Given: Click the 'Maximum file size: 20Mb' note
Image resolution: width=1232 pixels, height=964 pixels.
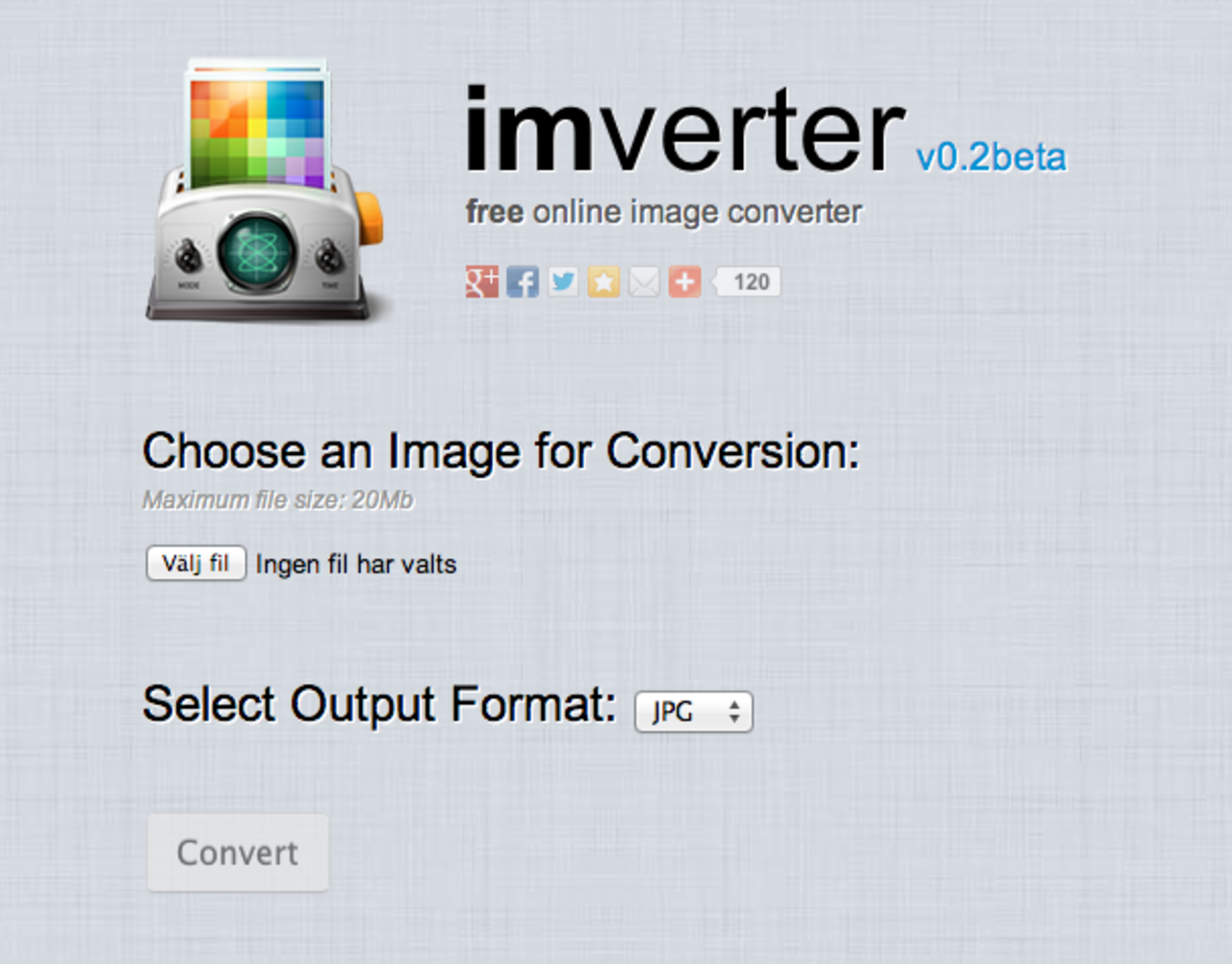Looking at the screenshot, I should click(x=278, y=500).
